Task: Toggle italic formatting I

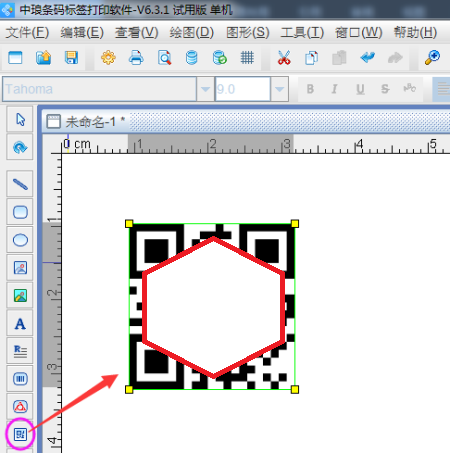Action: pos(335,89)
